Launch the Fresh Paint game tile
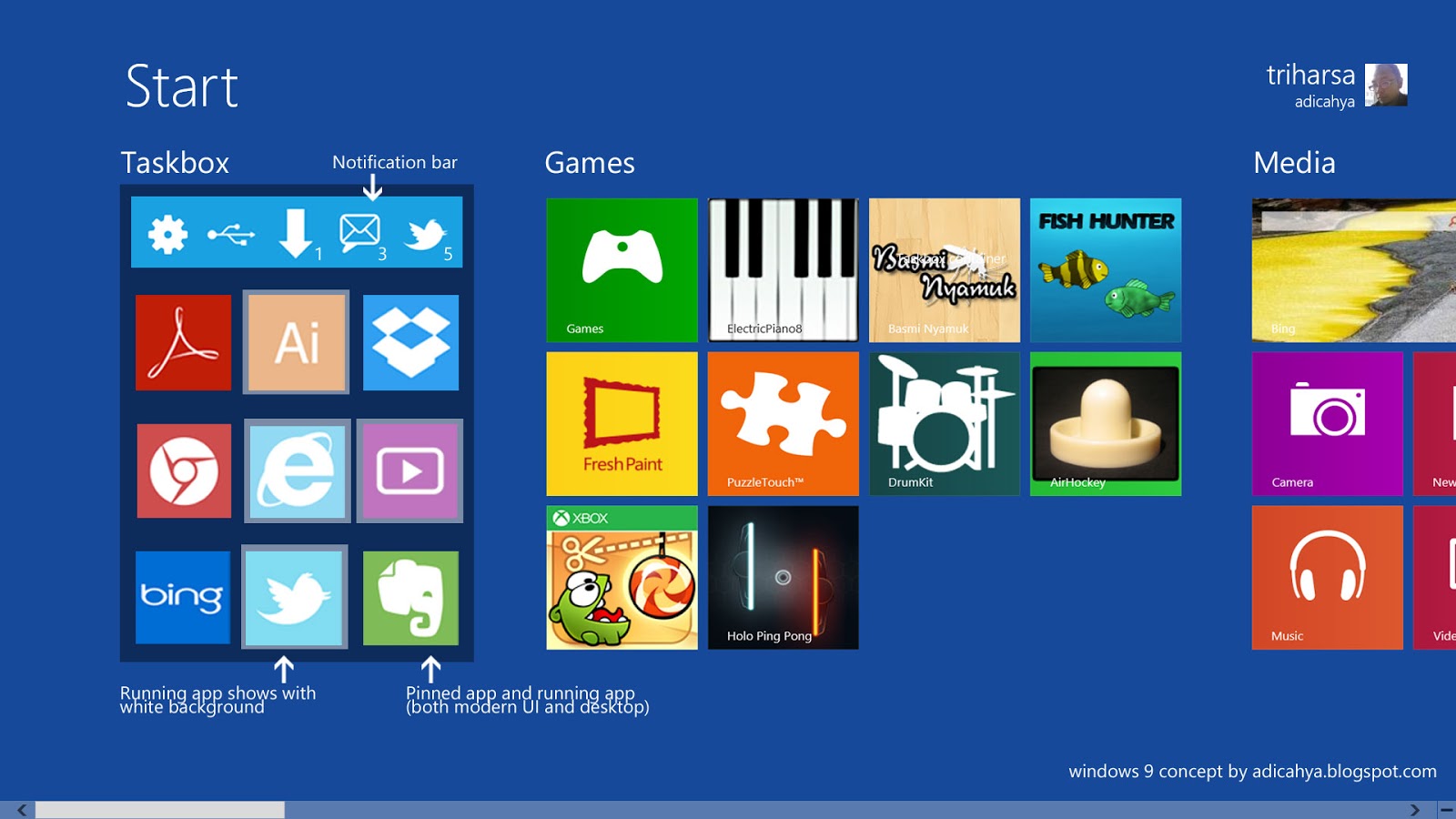This screenshot has width=1456, height=819. click(622, 423)
